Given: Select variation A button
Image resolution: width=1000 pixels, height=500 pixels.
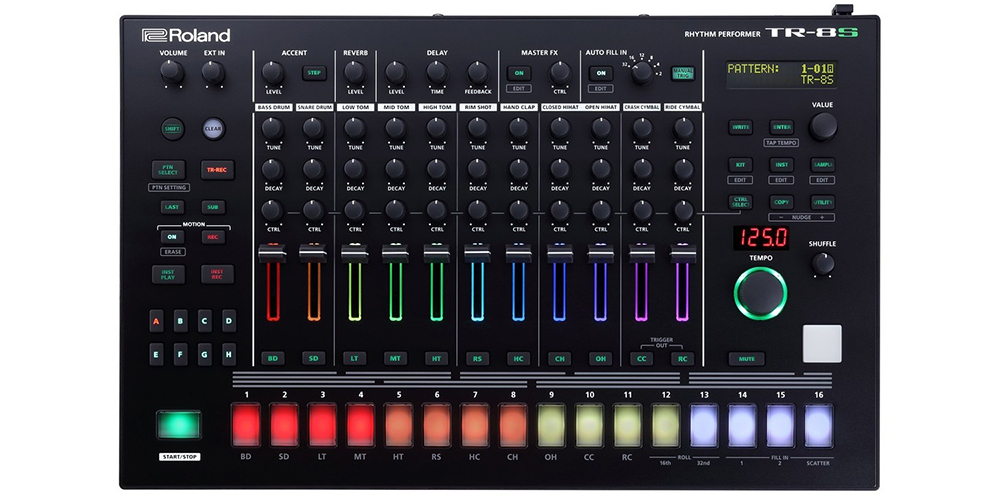Looking at the screenshot, I should coord(155,321).
